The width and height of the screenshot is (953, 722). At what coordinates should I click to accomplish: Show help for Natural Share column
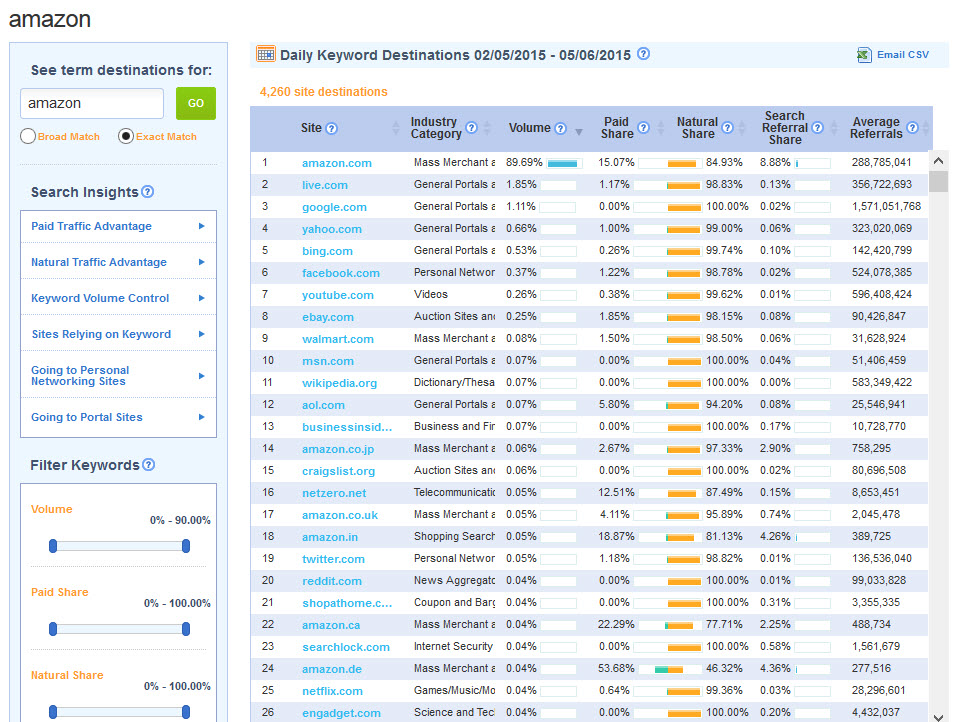click(727, 128)
